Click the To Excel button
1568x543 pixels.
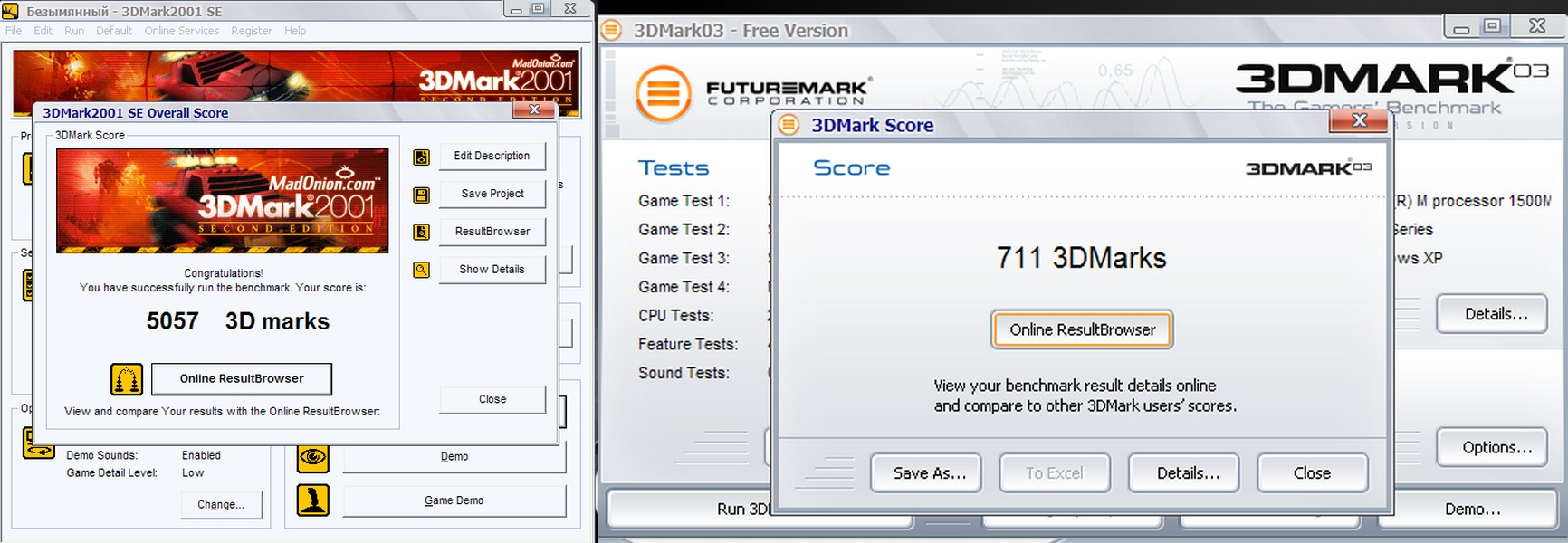pos(1055,473)
